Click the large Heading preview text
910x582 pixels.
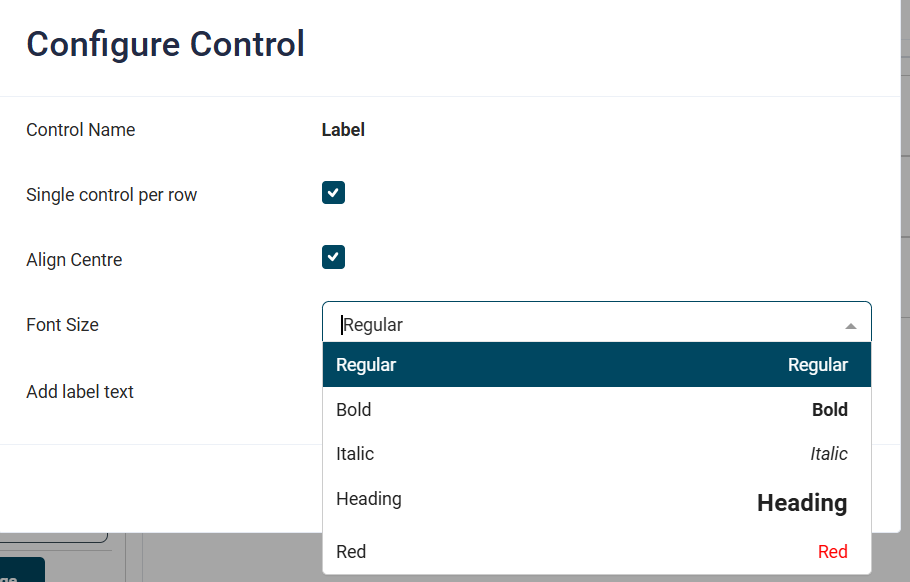coord(801,503)
